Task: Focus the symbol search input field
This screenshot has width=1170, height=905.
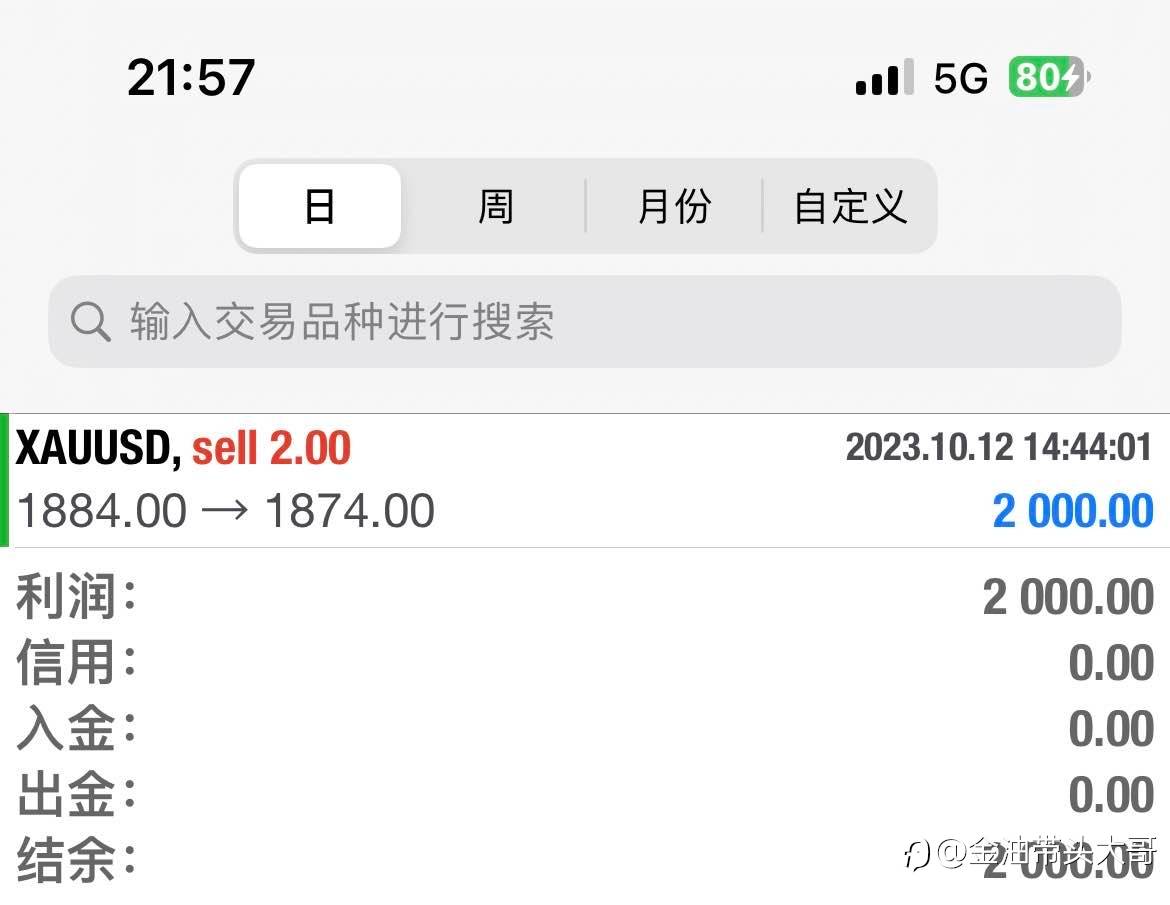Action: coord(584,322)
